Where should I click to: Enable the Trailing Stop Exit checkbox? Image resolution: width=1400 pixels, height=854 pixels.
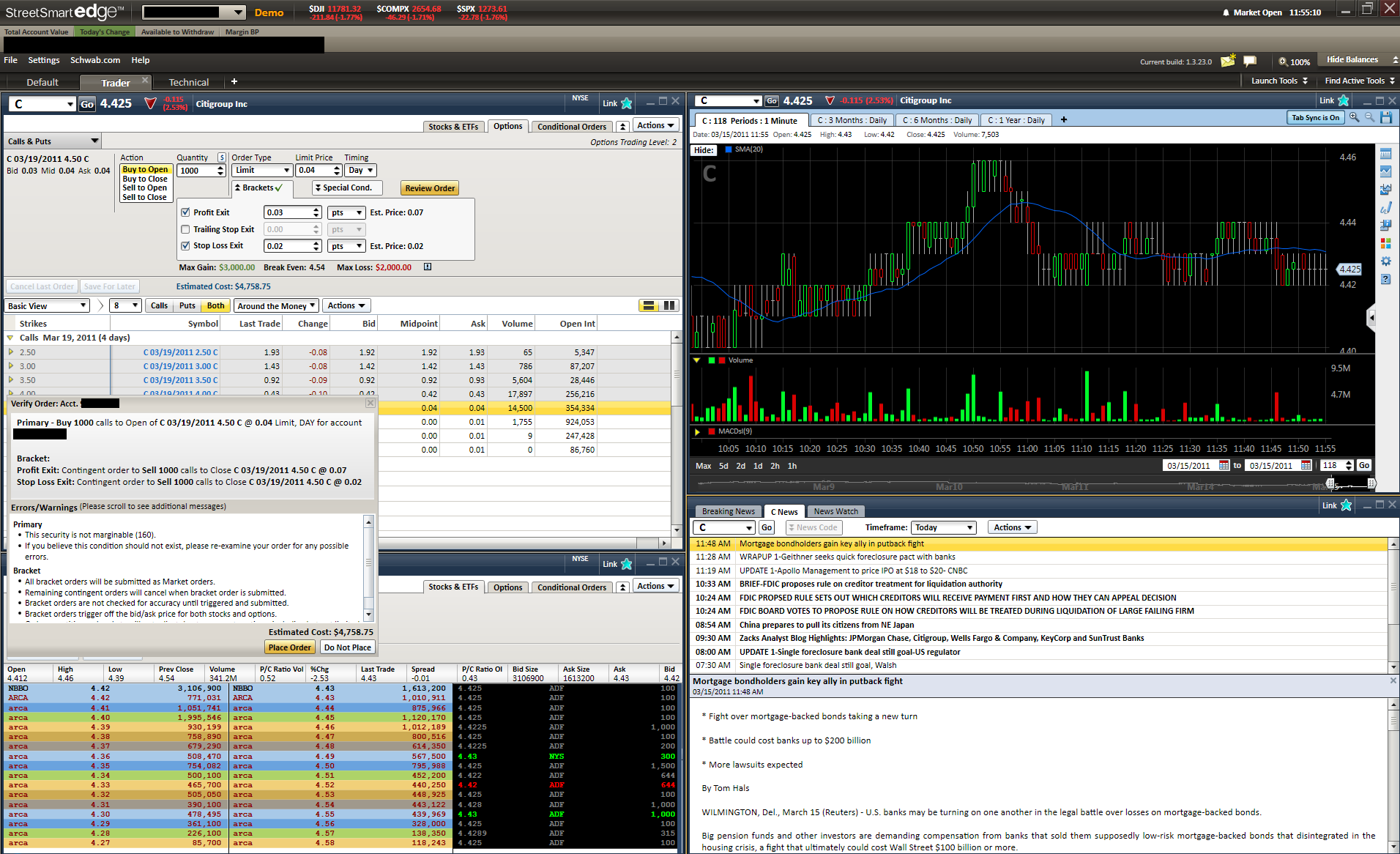[185, 229]
